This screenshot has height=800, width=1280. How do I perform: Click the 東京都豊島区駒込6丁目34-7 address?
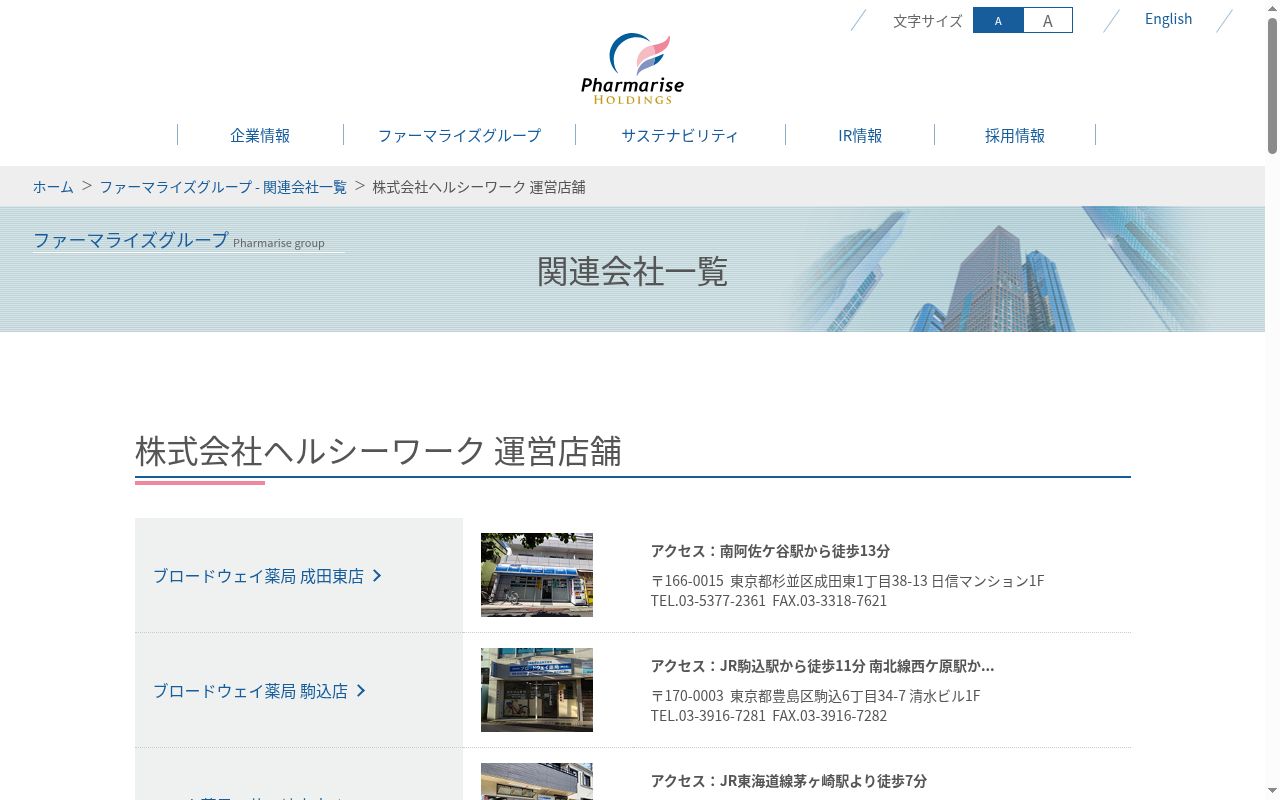pos(816,696)
